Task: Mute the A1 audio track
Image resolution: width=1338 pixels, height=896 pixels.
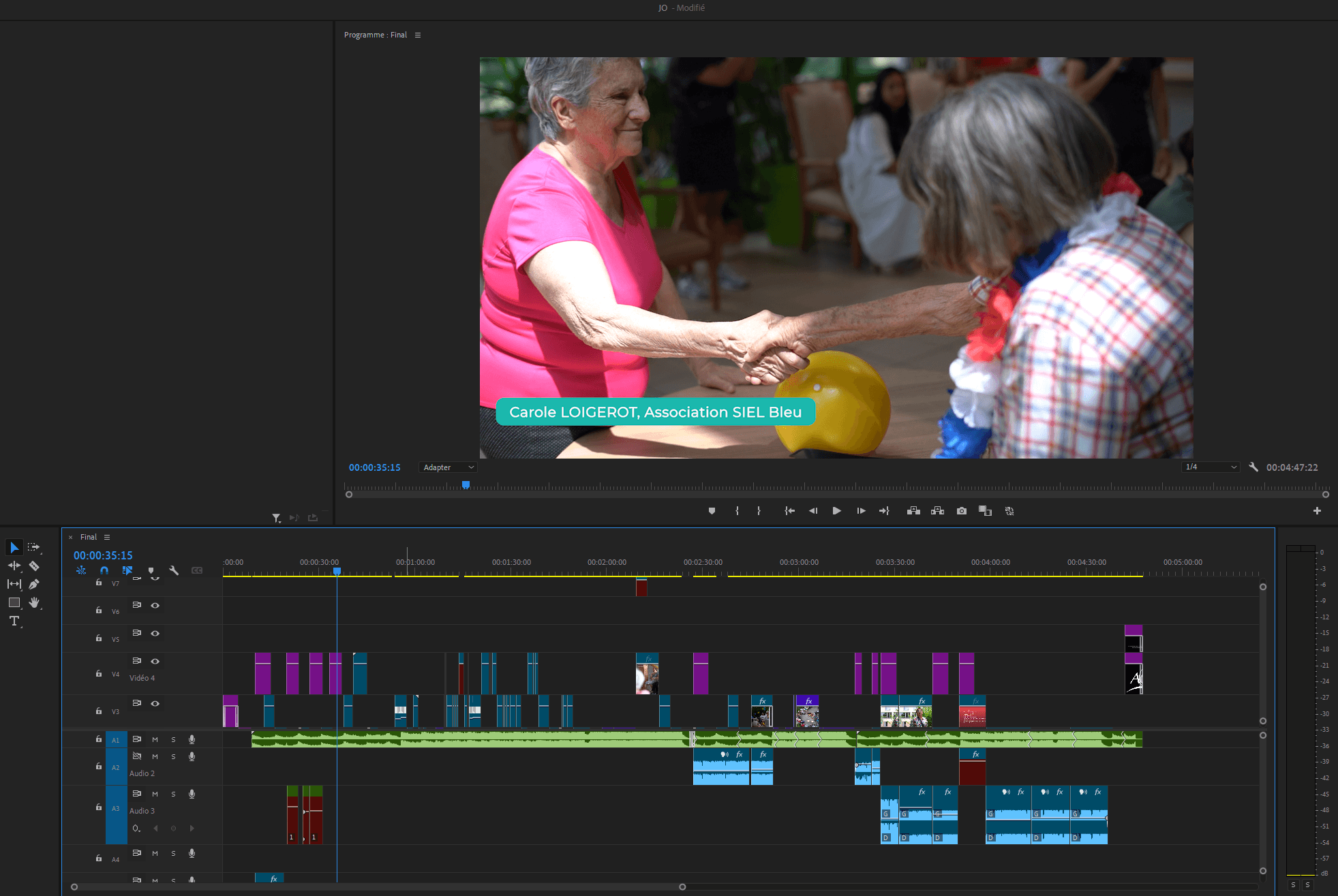Action: point(155,739)
